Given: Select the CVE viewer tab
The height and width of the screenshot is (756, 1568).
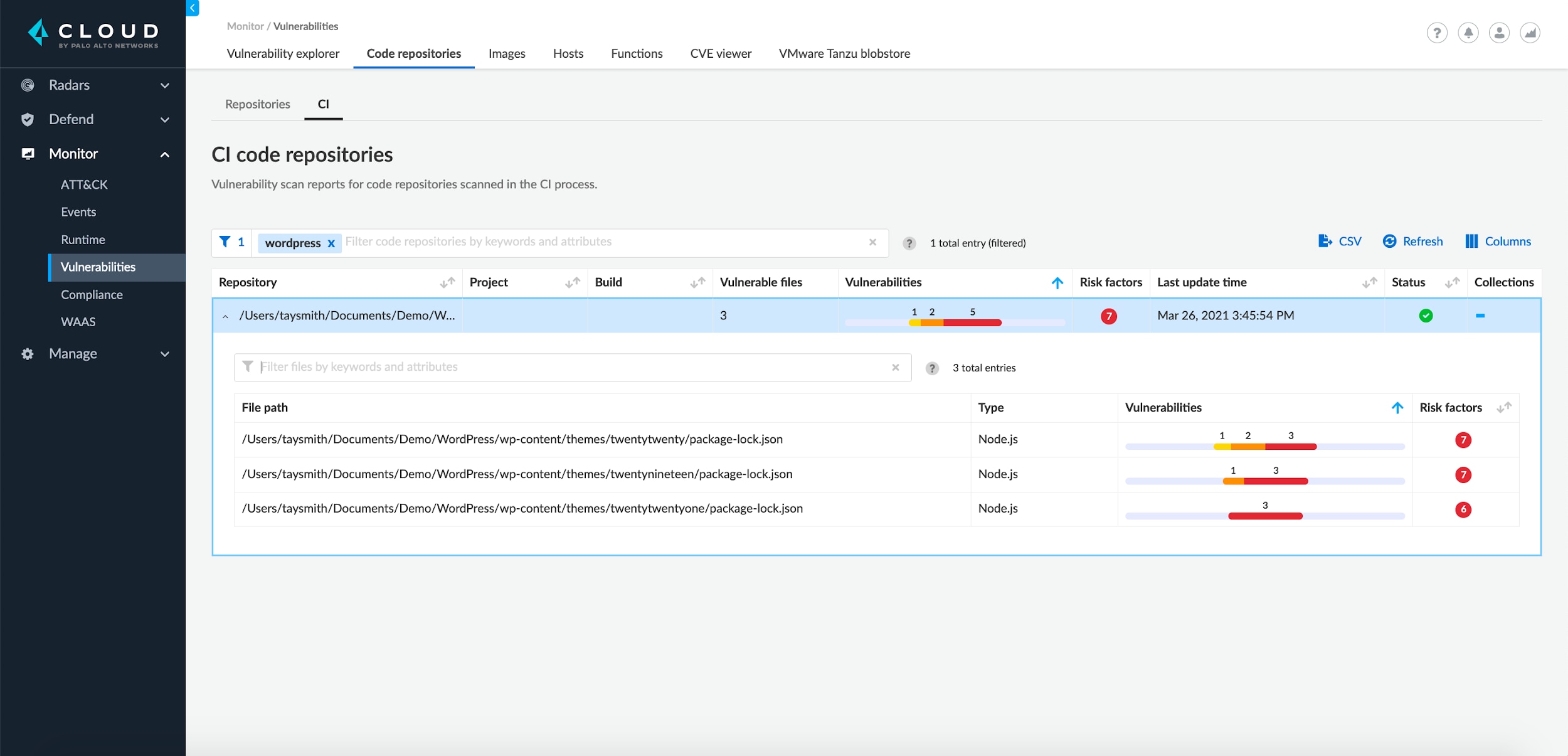Looking at the screenshot, I should (x=719, y=53).
